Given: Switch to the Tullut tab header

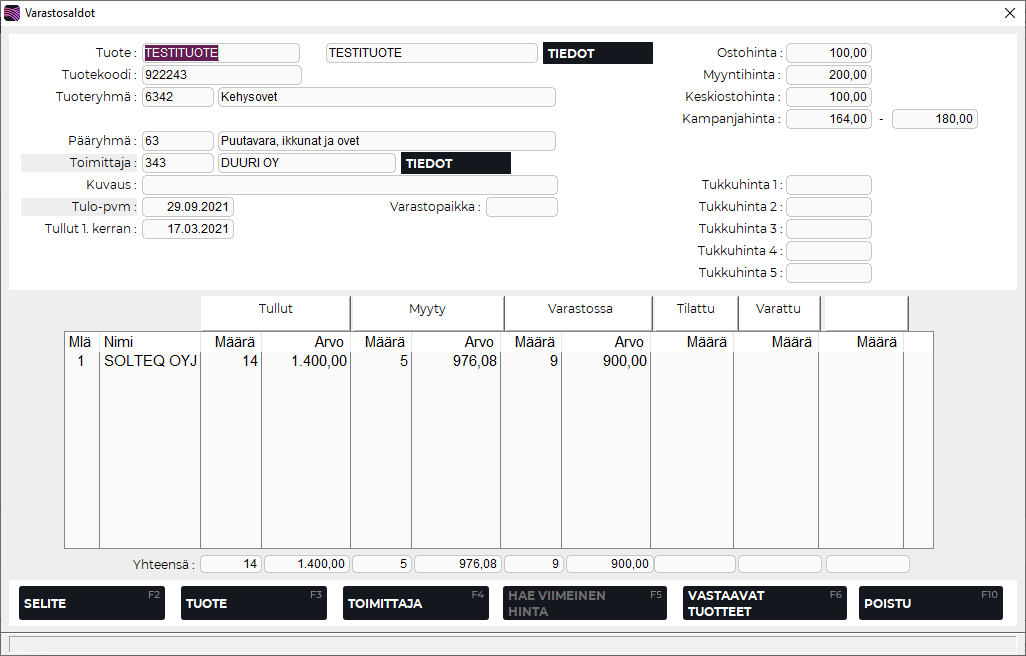Looking at the screenshot, I should [276, 310].
